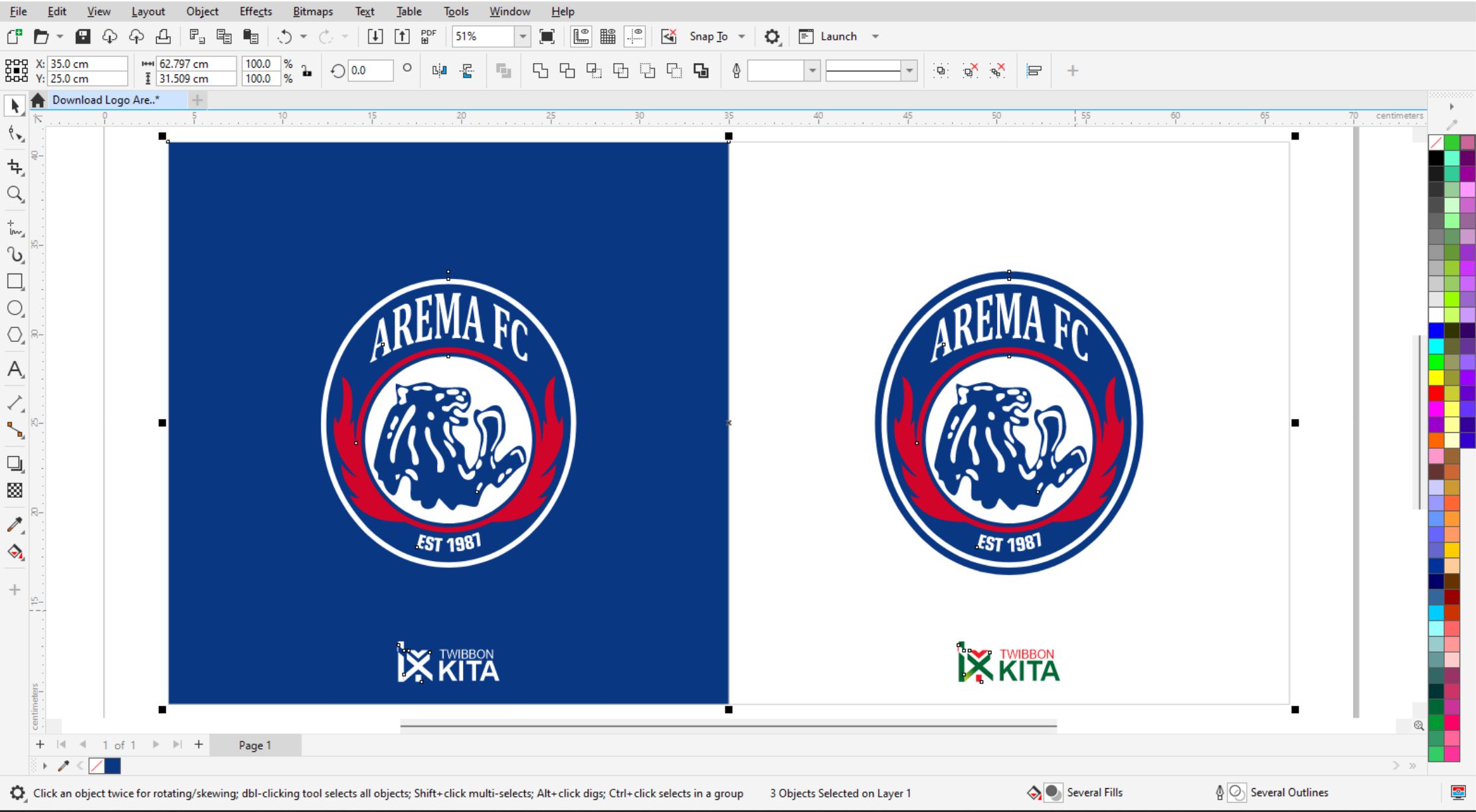Click the Full-screen preview icon
Image resolution: width=1476 pixels, height=812 pixels.
point(547,37)
